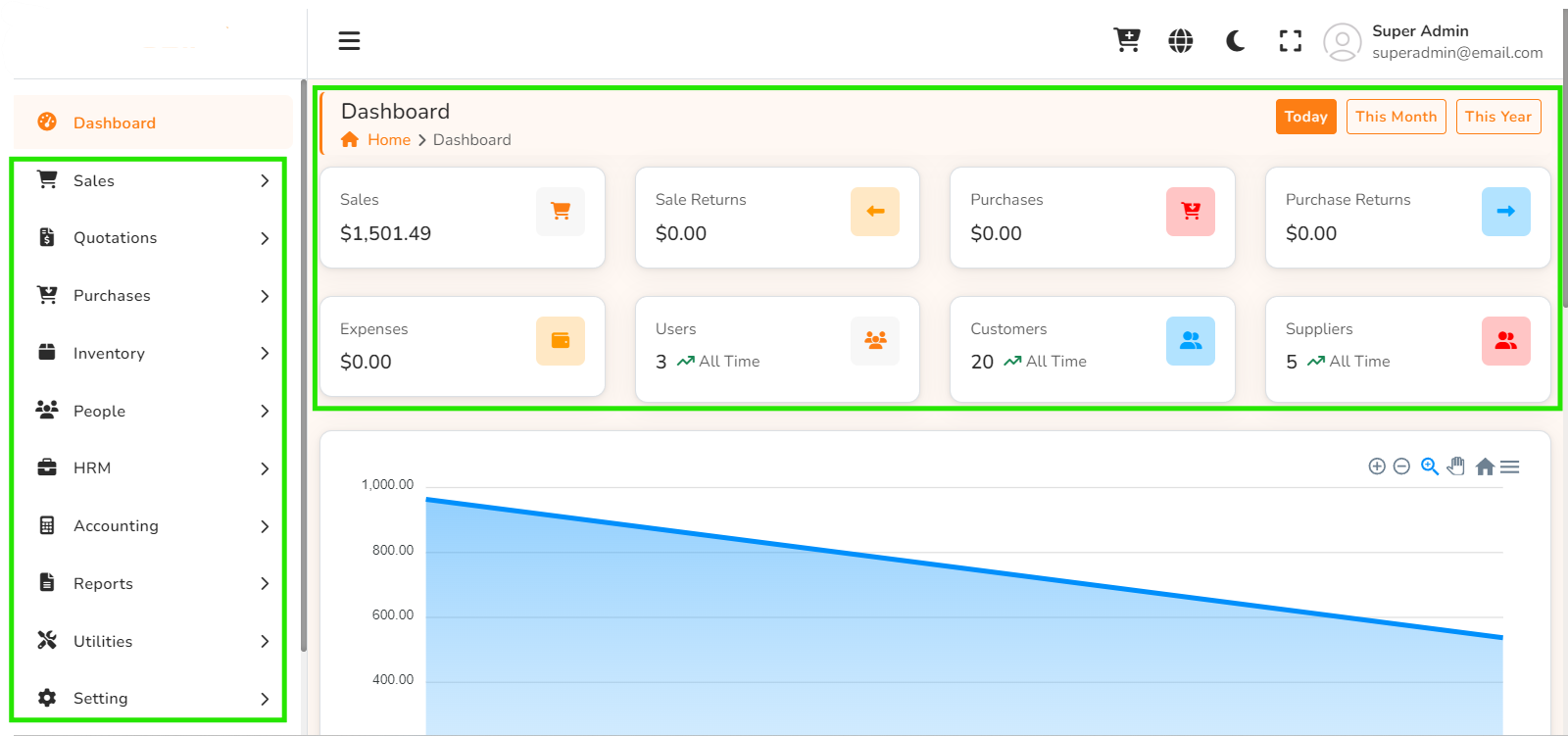Viewport: 1568px width, 736px height.
Task: Click the Quotations document icon in the sidebar
Action: 47,237
